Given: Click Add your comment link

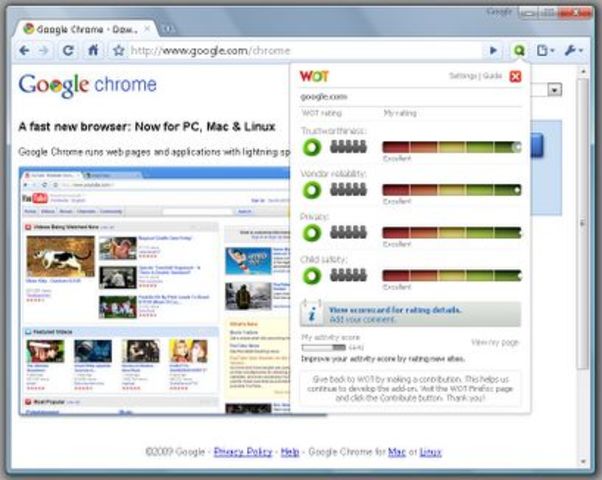Looking at the screenshot, I should [x=362, y=319].
